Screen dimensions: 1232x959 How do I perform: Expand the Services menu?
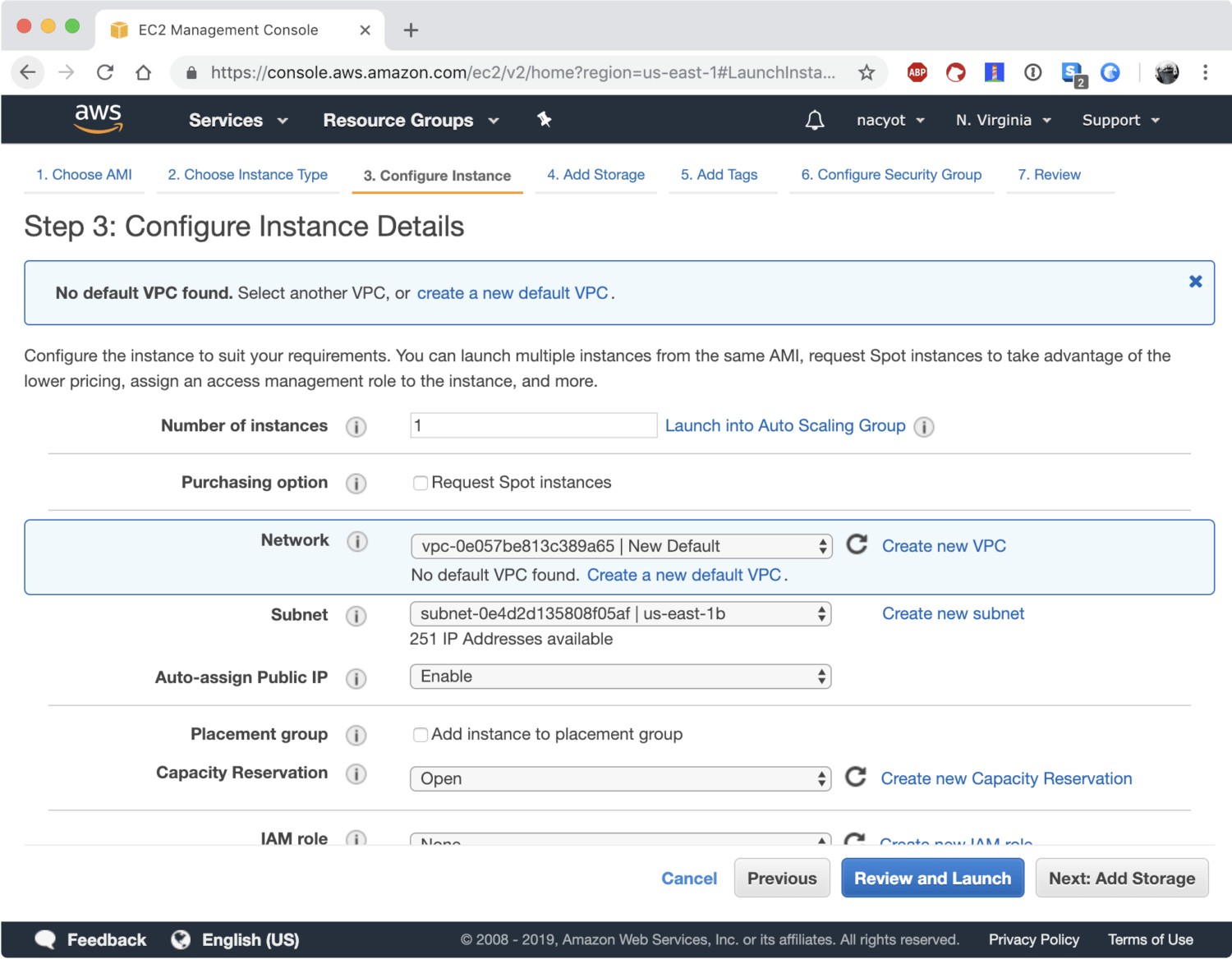click(238, 120)
